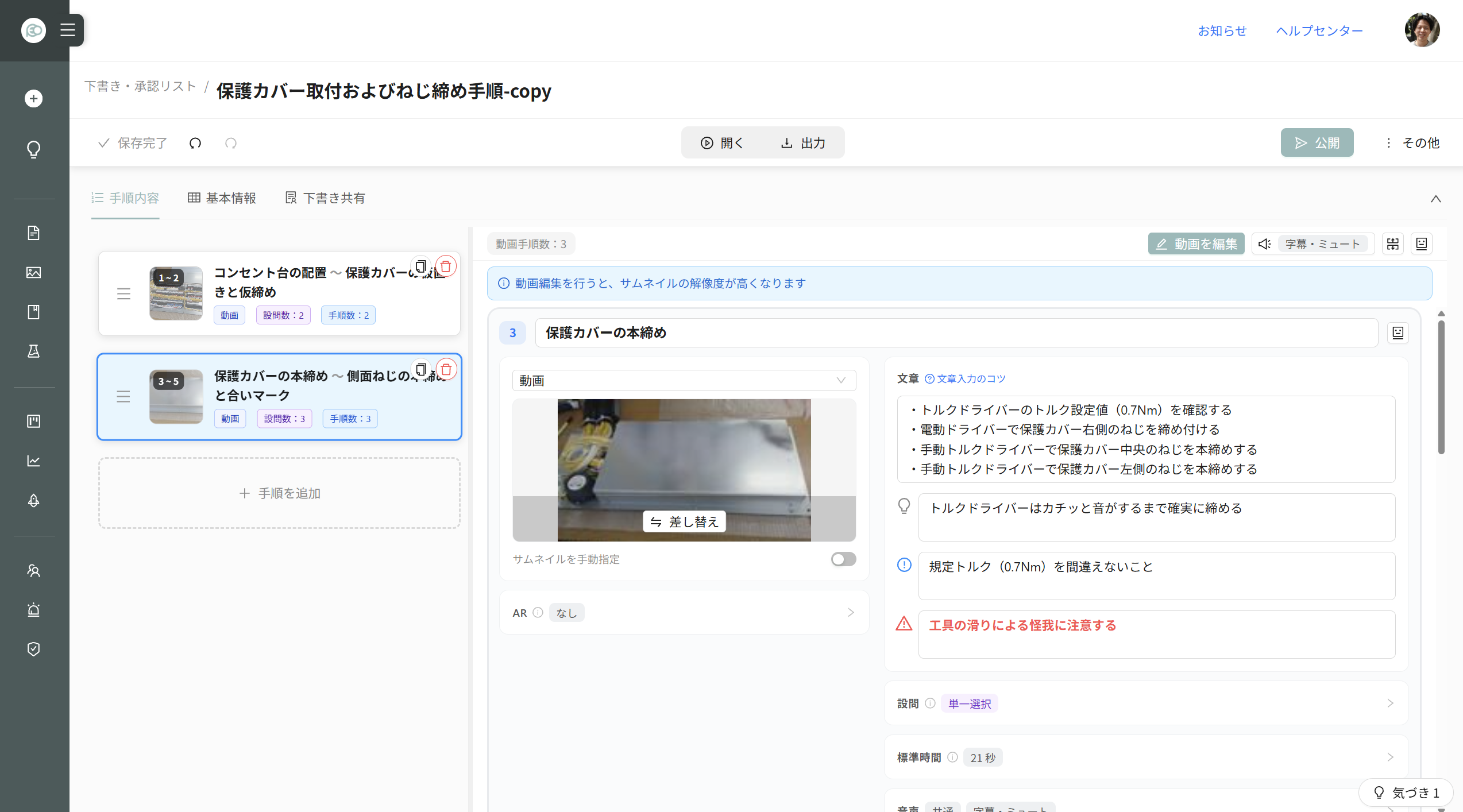Click drag handle of step card 3~5
Screen dimensions: 1463x812
click(123, 397)
